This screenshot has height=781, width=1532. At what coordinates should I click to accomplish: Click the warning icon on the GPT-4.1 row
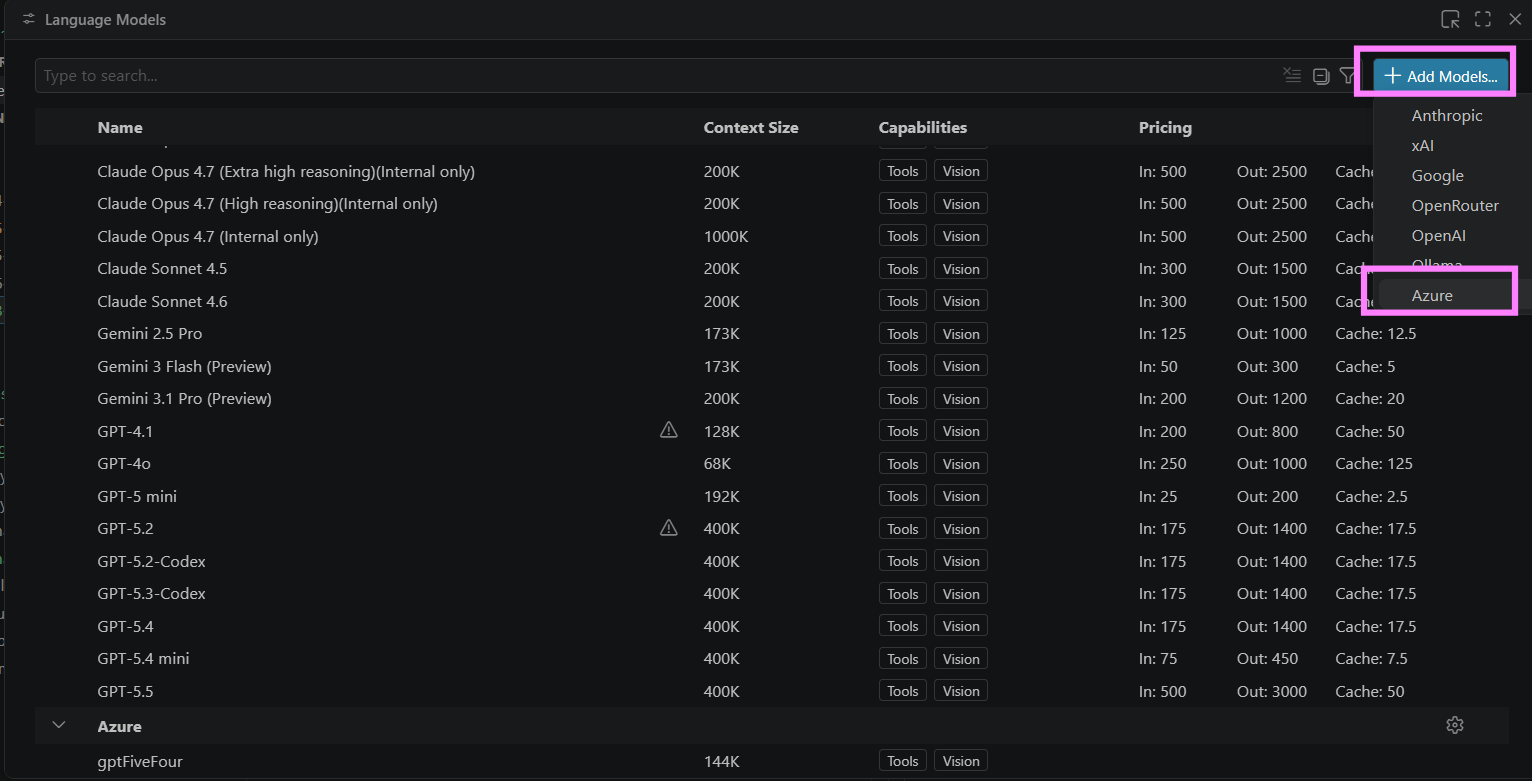point(669,430)
